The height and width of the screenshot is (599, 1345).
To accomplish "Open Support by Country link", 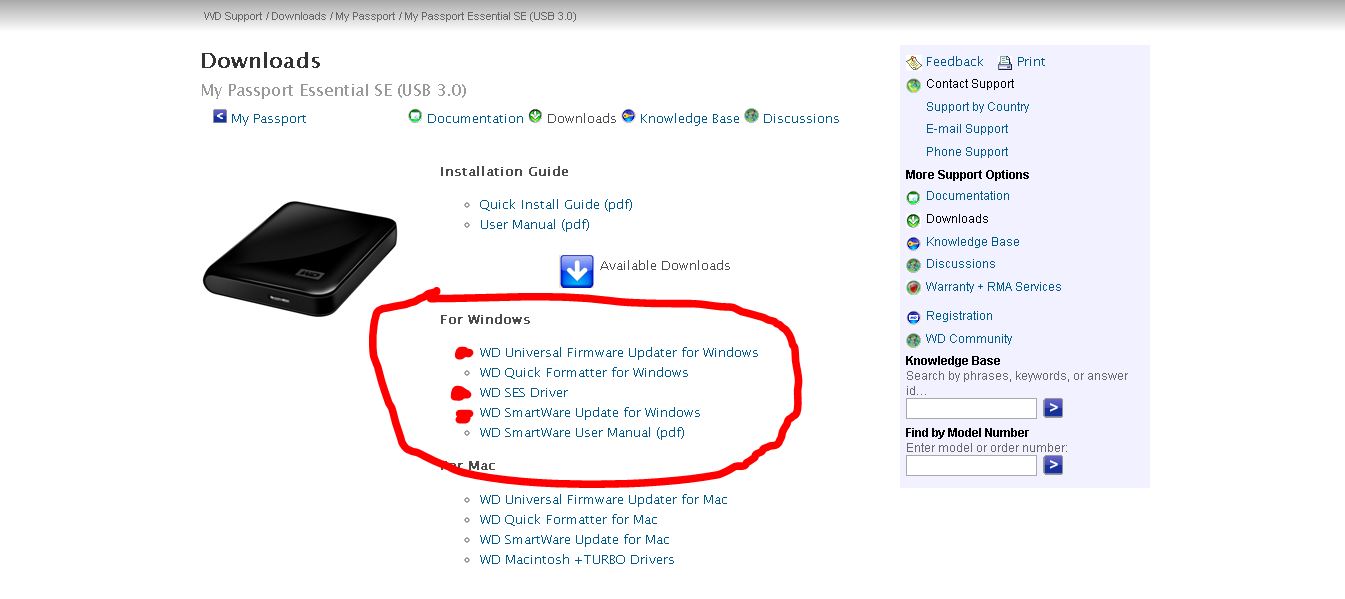I will [977, 107].
